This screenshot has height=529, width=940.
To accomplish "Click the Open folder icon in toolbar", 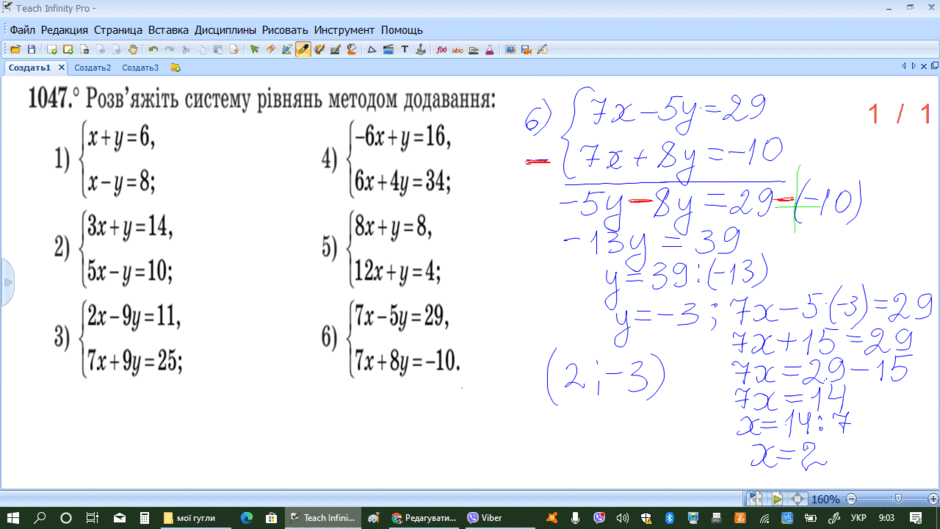I will (x=15, y=50).
